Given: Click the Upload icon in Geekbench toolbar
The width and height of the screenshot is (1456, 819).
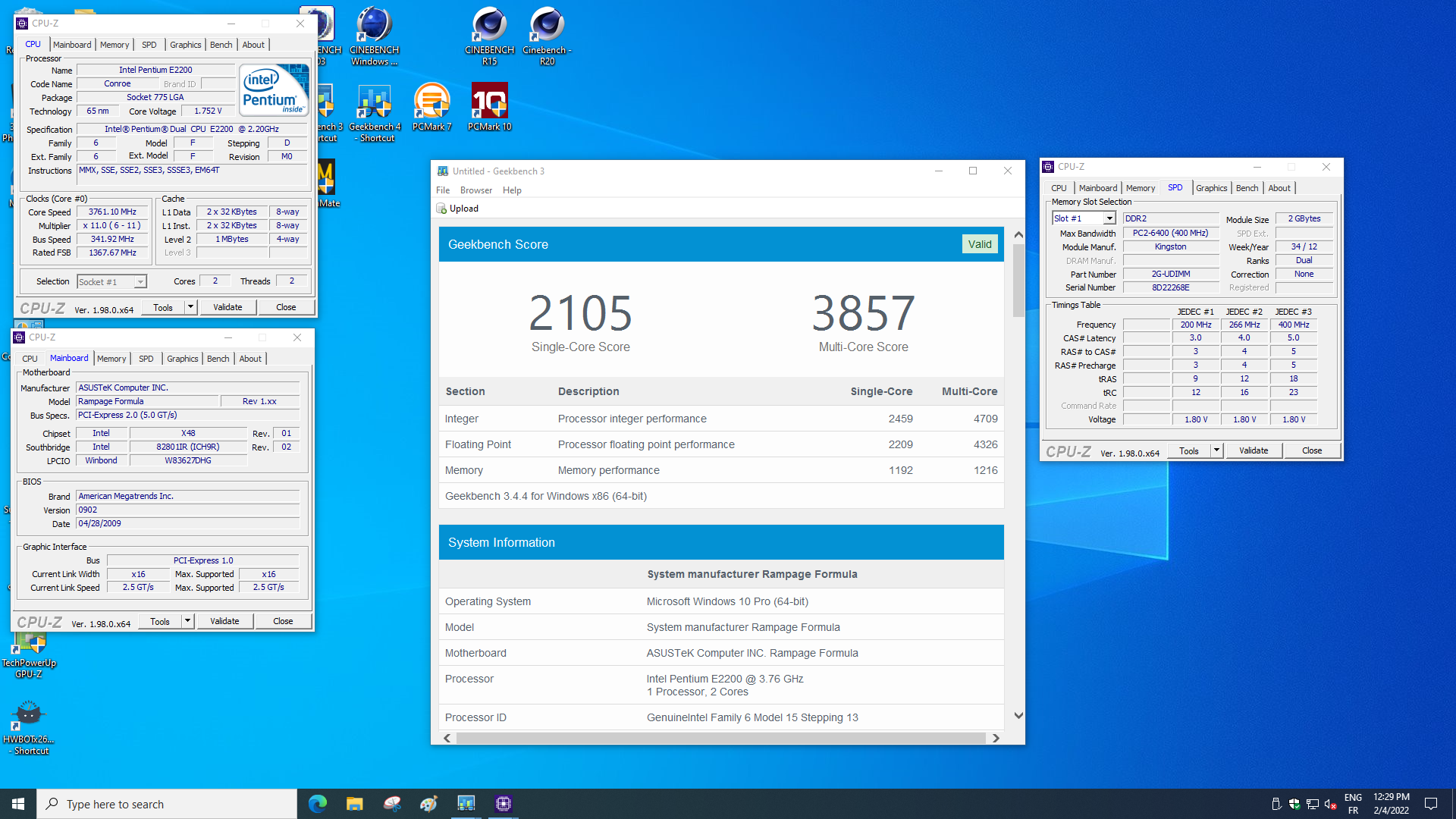Looking at the screenshot, I should click(x=441, y=209).
